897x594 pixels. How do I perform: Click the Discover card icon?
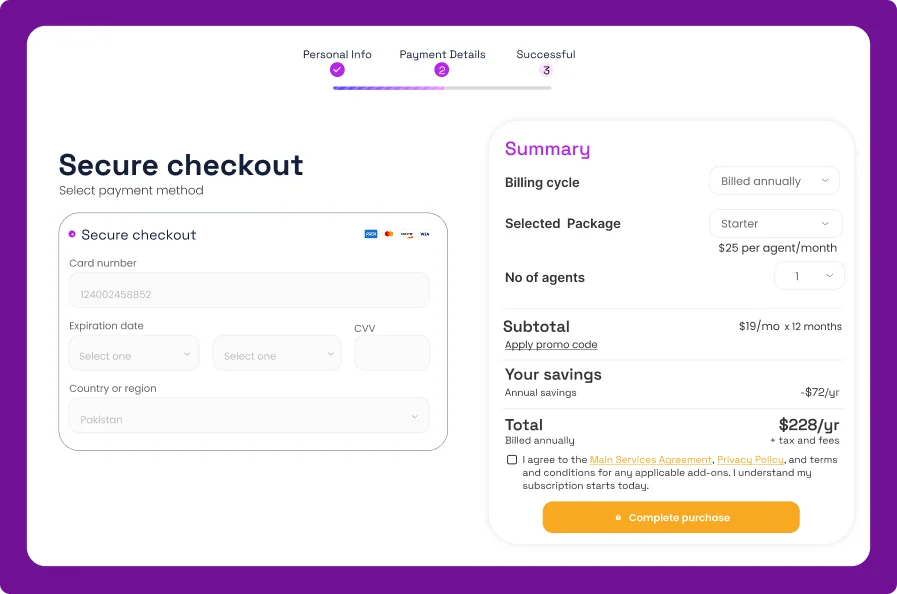pos(407,234)
